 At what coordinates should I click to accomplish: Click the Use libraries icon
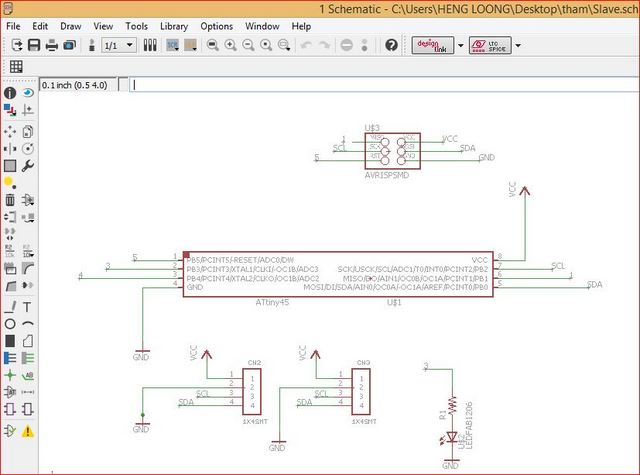[150, 45]
